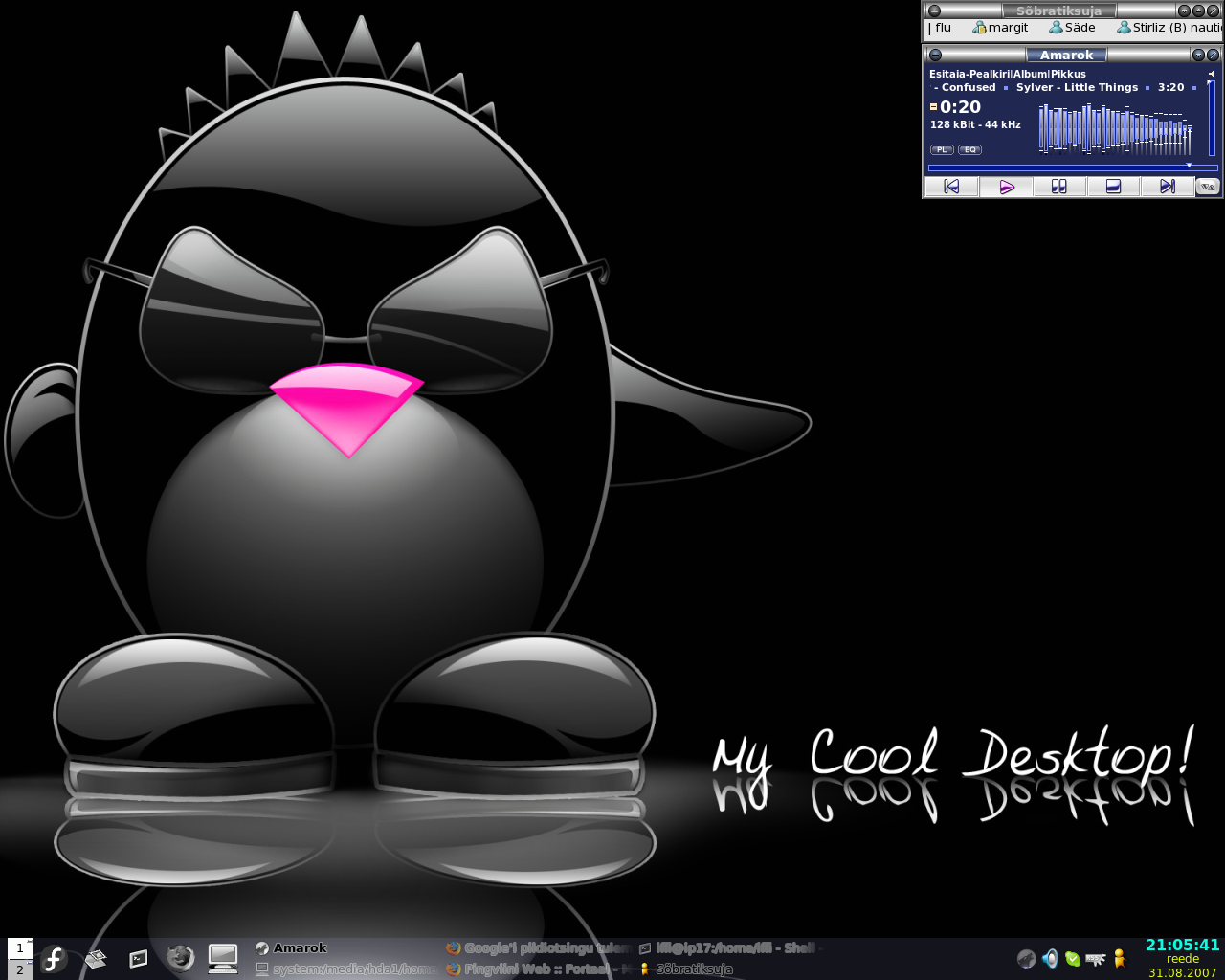
Task: Skip to previous track in Amarok
Action: (951, 187)
